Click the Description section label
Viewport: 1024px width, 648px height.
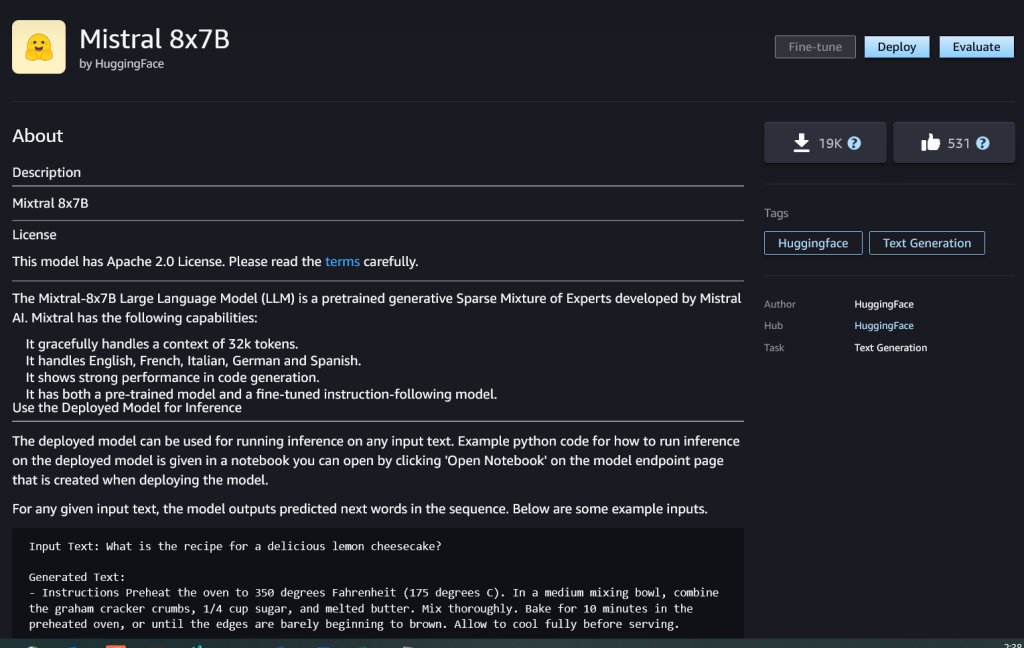[46, 172]
